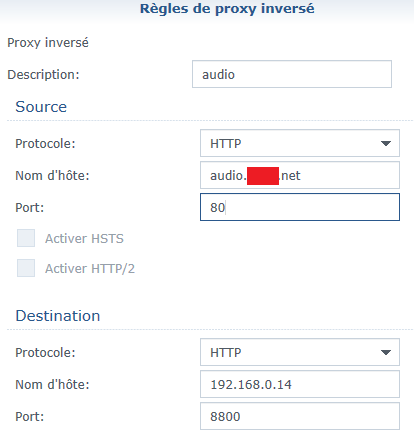Click the "Proxy inversé" section label
This screenshot has width=414, height=436.
point(48,43)
